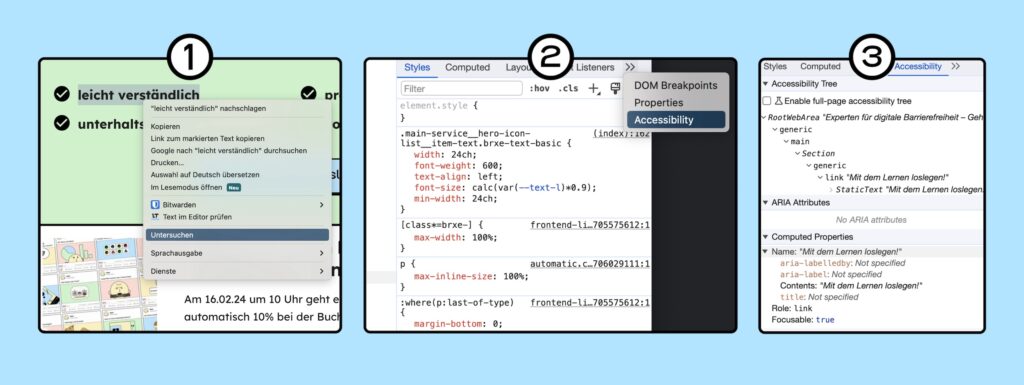Collapse the Computed Properties section
The height and width of the screenshot is (385, 1024).
[765, 237]
